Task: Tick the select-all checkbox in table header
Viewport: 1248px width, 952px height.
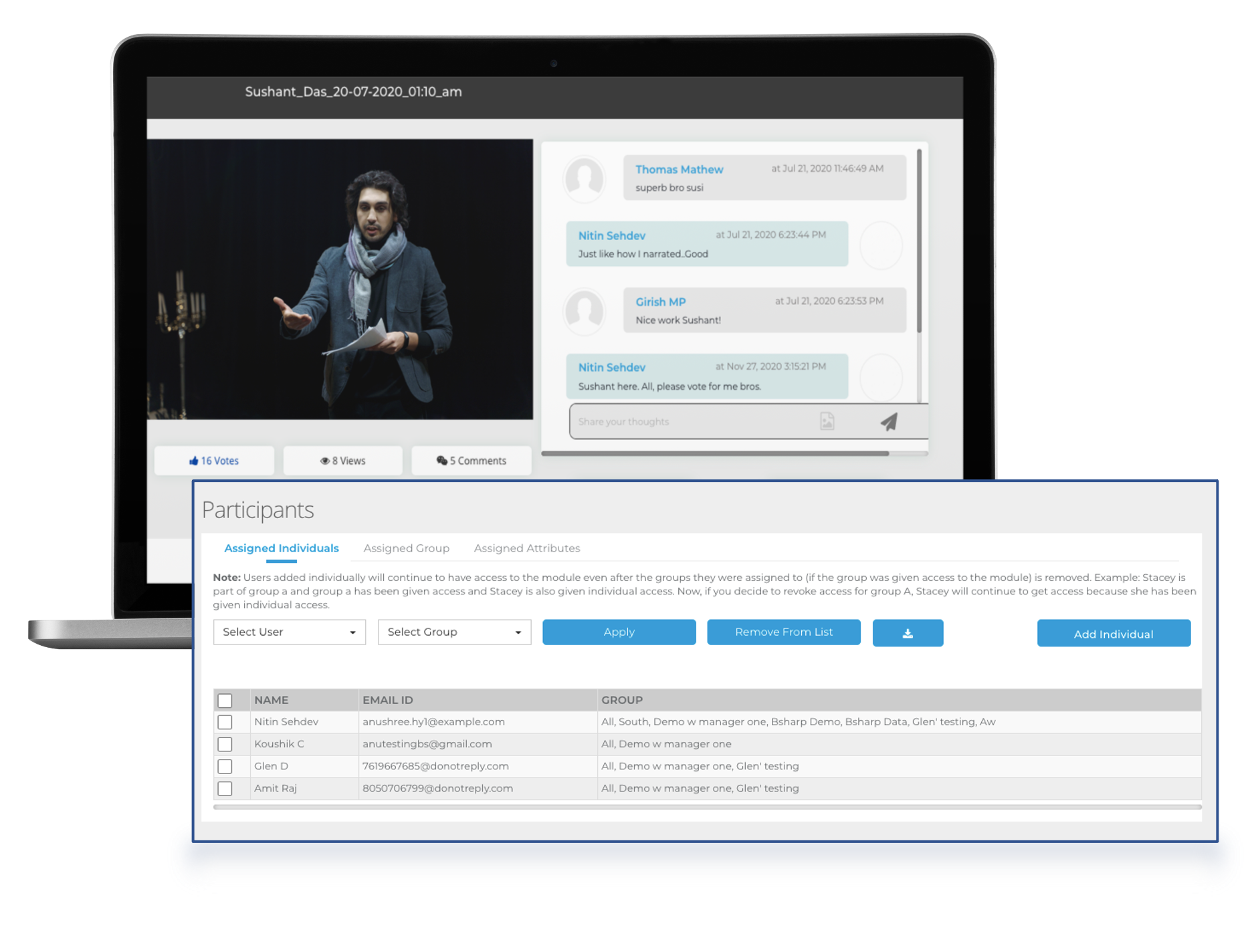Action: (225, 700)
